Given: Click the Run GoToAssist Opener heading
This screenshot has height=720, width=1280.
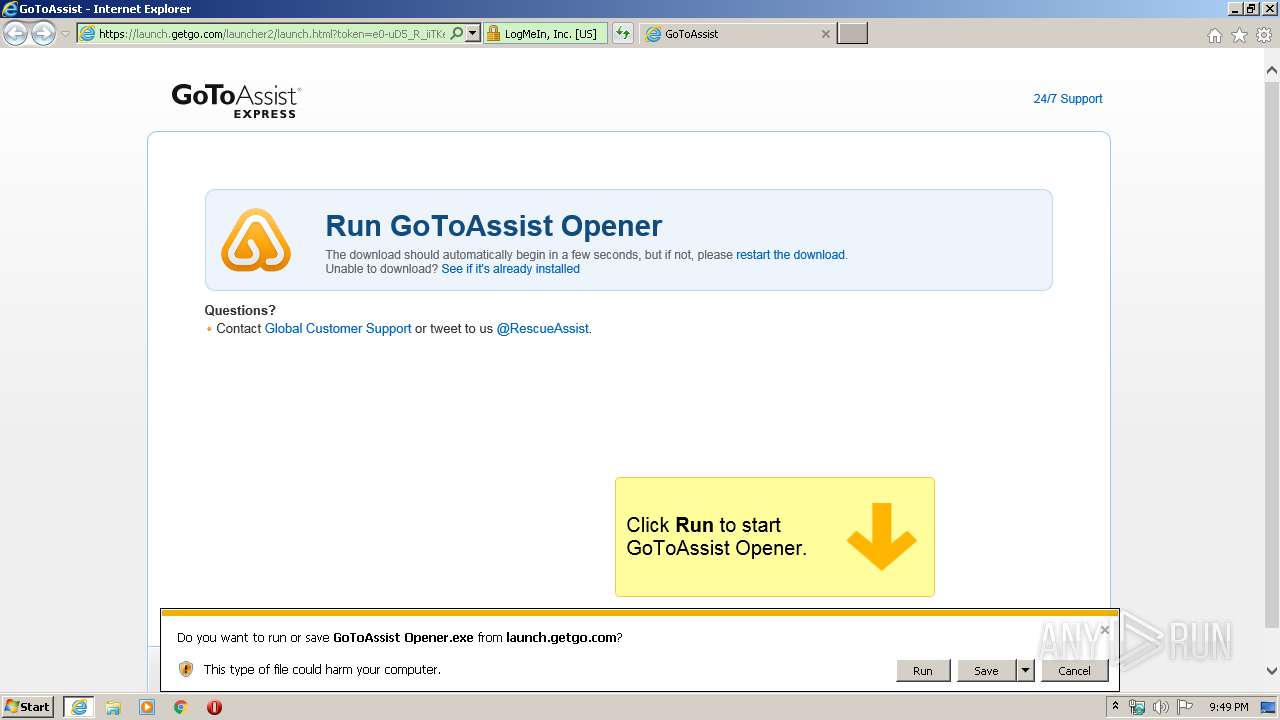Looking at the screenshot, I should coord(494,225).
